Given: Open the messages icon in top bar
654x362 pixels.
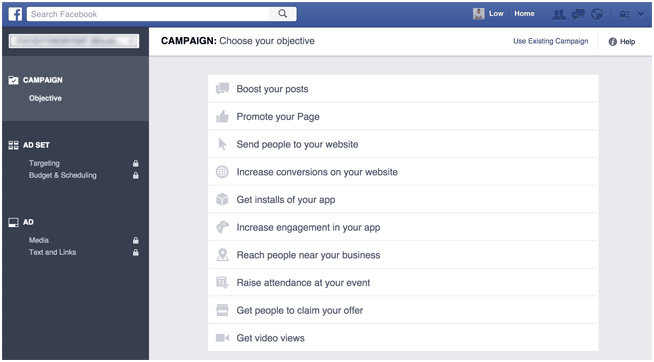Looking at the screenshot, I should click(x=578, y=14).
